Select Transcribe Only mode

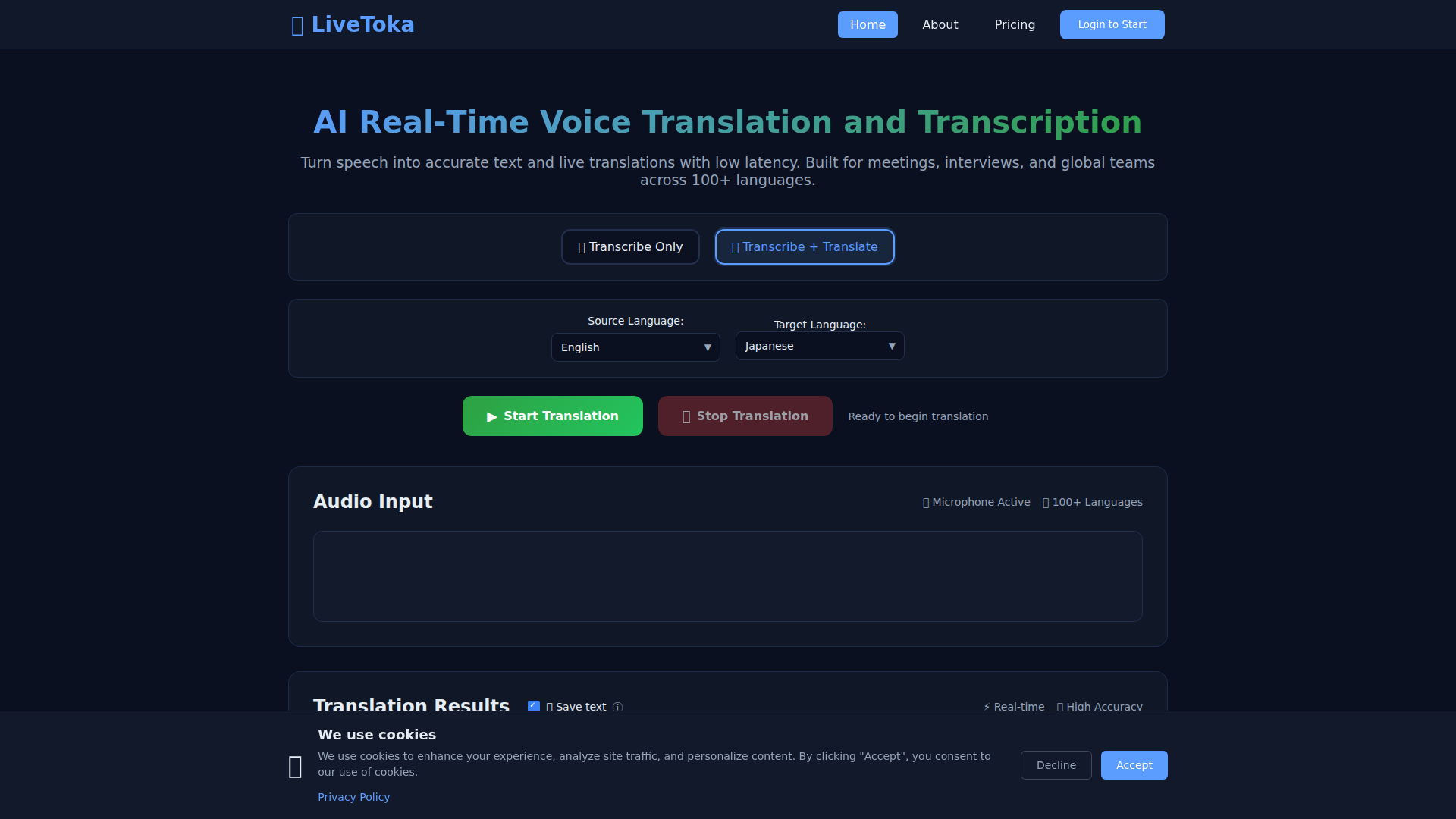pyautogui.click(x=630, y=247)
